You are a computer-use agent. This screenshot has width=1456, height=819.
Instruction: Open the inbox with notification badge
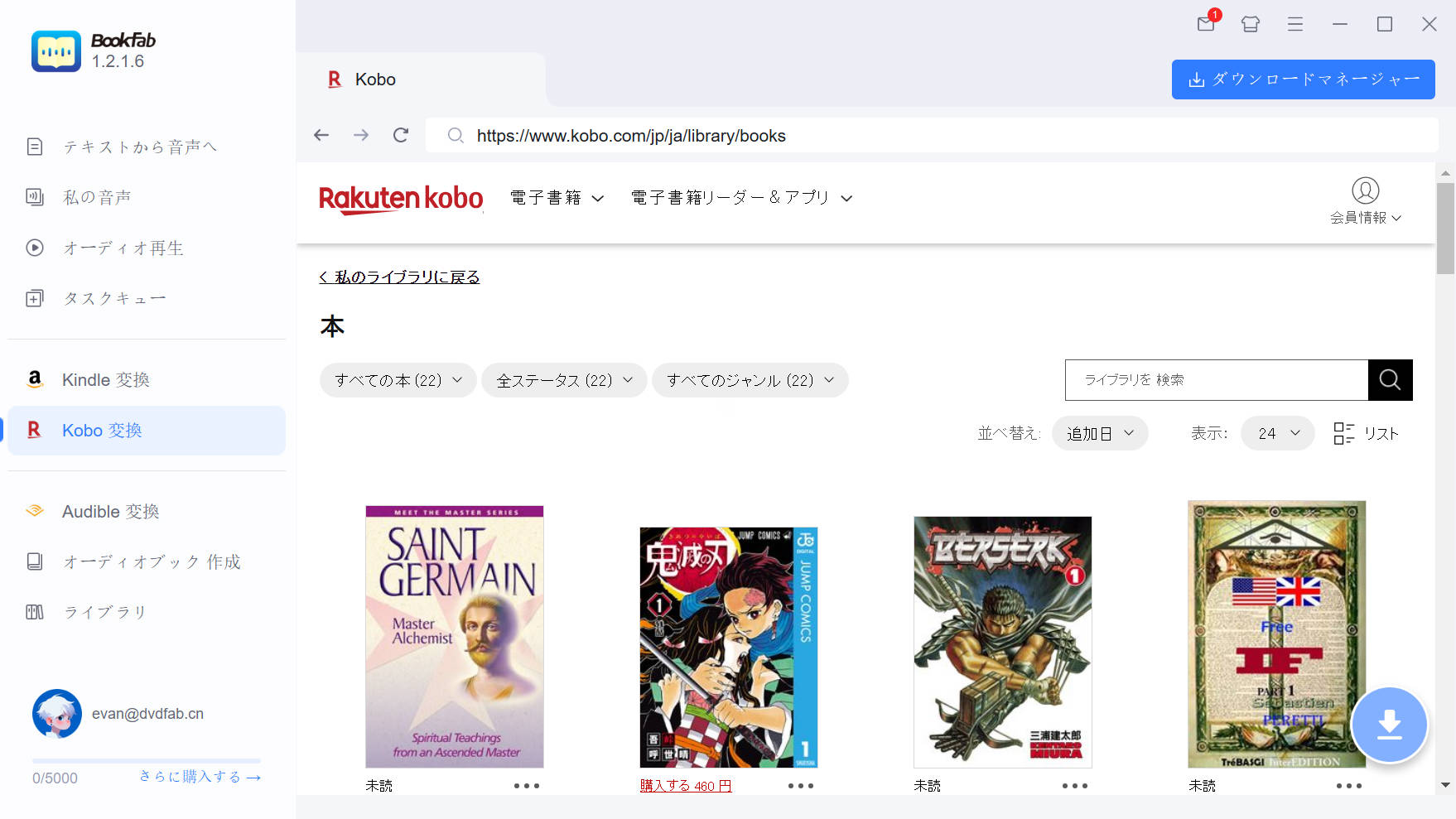(1206, 24)
